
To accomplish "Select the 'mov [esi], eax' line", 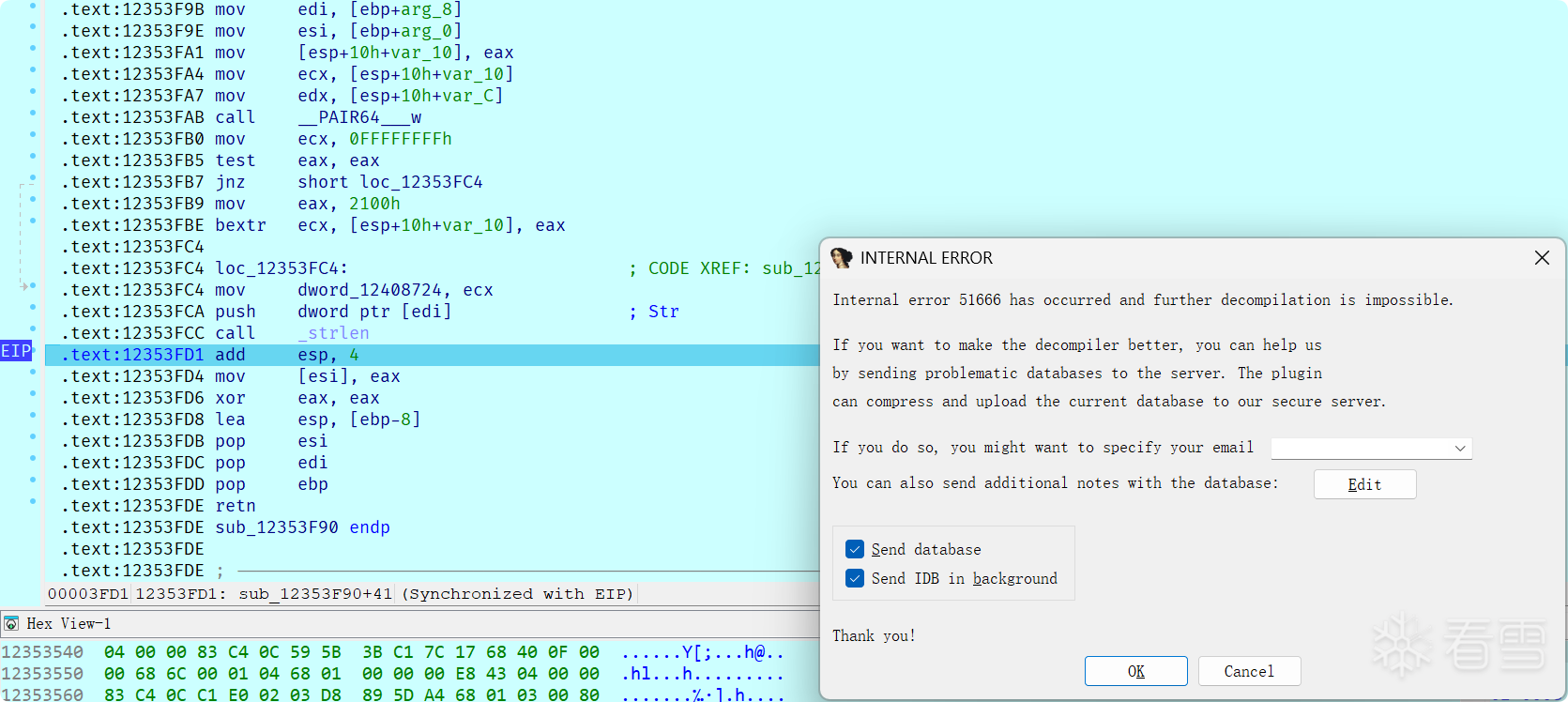I will (x=231, y=376).
